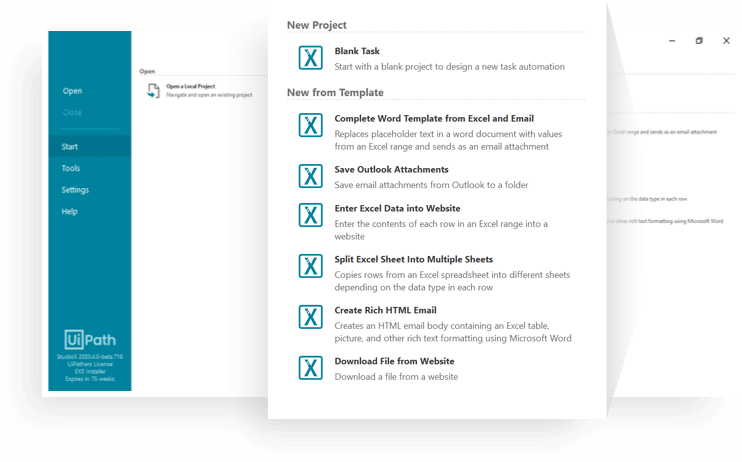Select the Save Outlook Attachments template title
Image resolution: width=742 pixels, height=462 pixels.
pyautogui.click(x=391, y=169)
